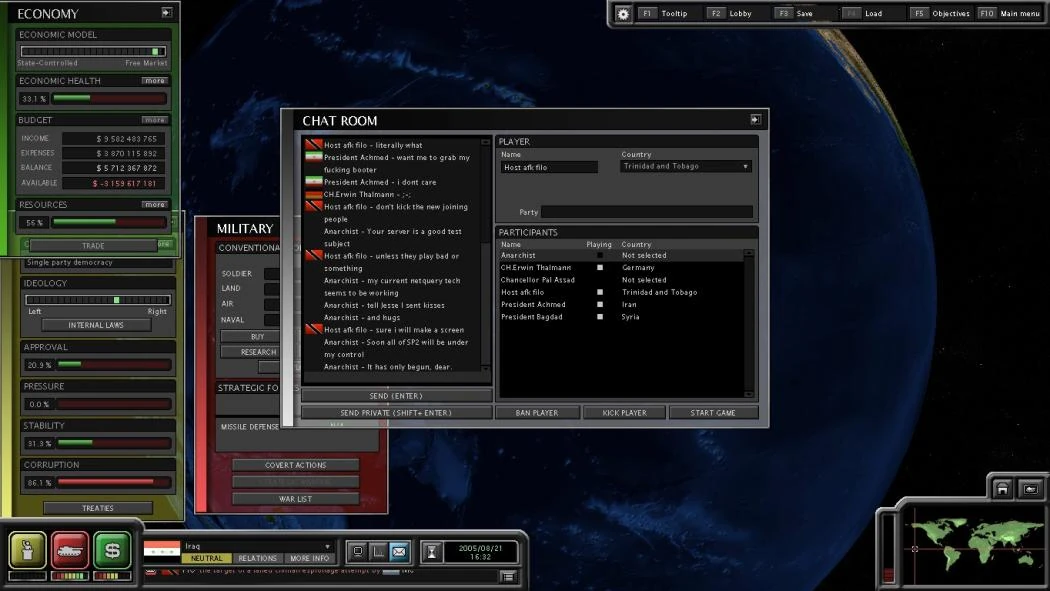Image resolution: width=1050 pixels, height=591 pixels.
Task: Click F3 Save in top menu
Action: pyautogui.click(x=794, y=13)
